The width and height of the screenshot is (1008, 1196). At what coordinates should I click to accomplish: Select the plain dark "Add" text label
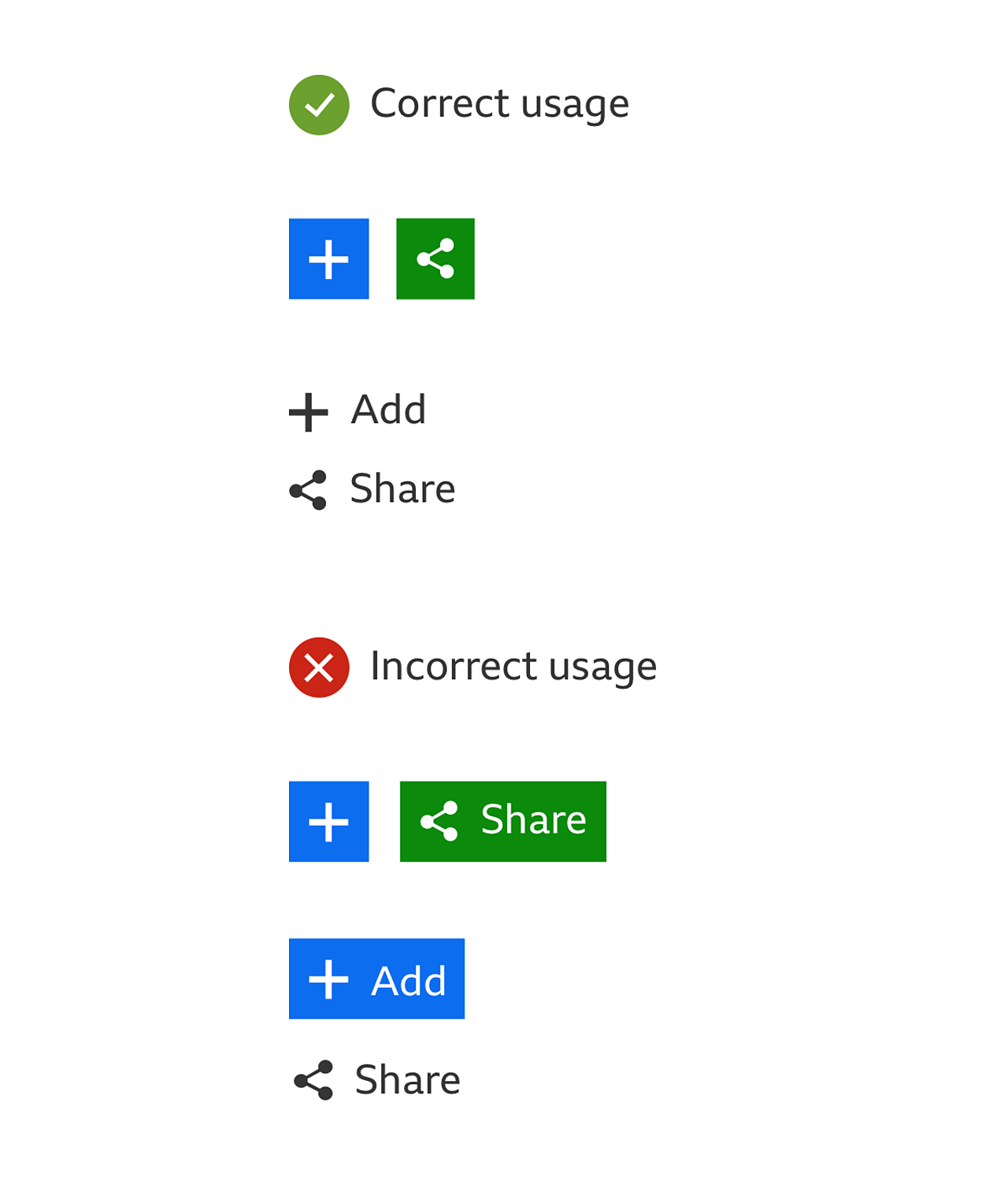tap(388, 410)
